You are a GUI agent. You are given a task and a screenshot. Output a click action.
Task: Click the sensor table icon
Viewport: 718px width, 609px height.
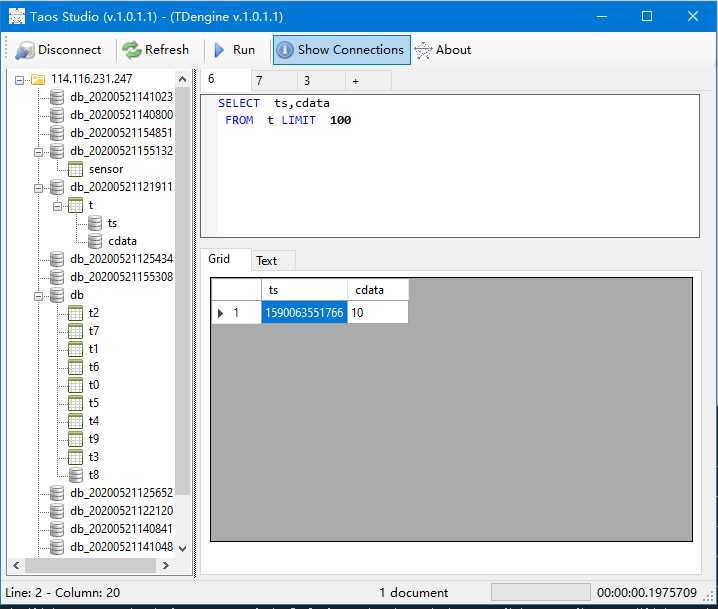click(75, 169)
